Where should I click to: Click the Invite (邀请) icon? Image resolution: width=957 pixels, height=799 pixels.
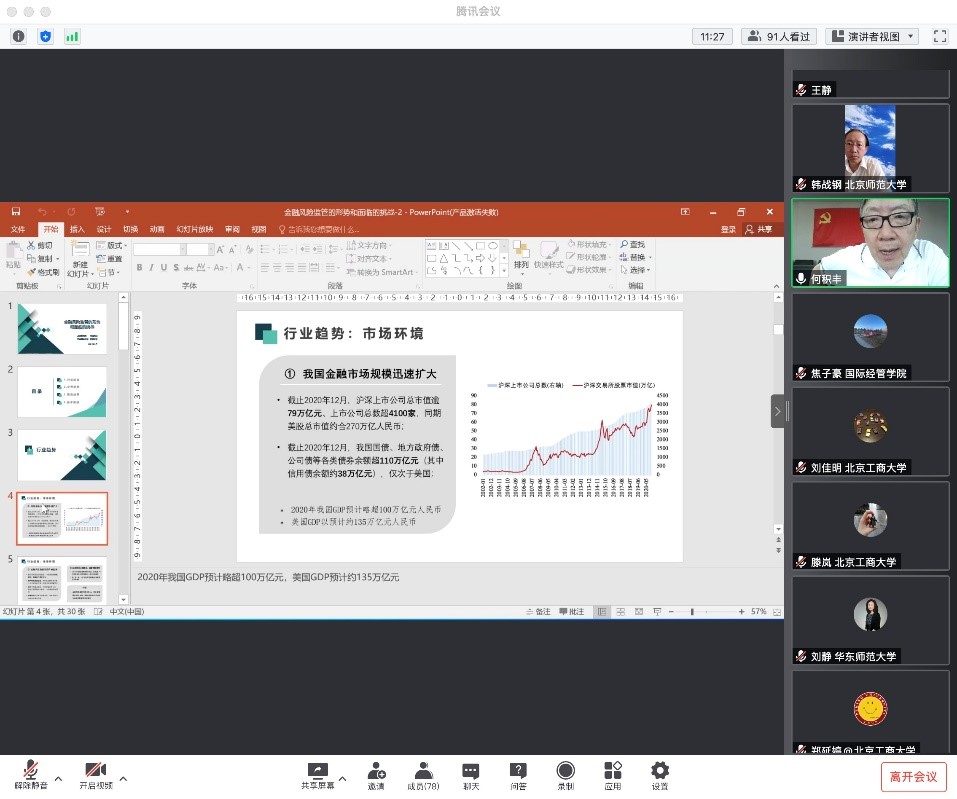coord(376,774)
